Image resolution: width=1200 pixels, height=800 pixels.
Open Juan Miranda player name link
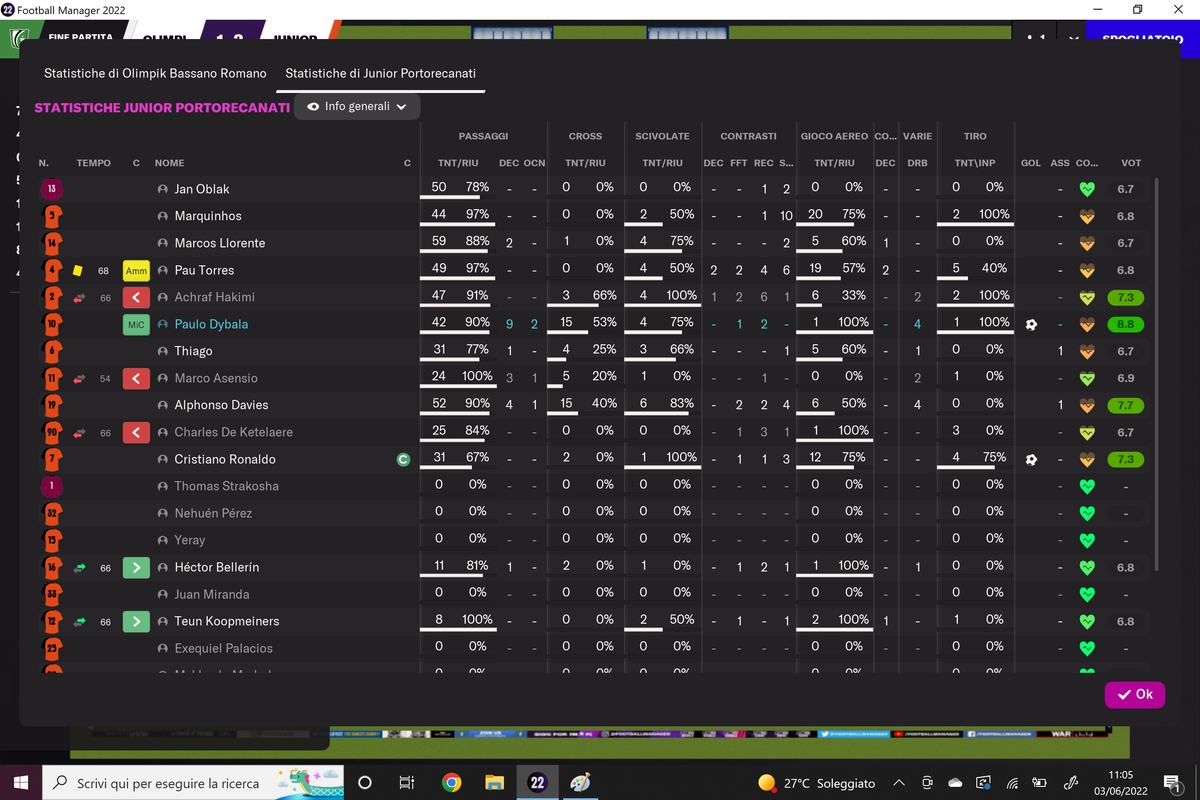(212, 594)
